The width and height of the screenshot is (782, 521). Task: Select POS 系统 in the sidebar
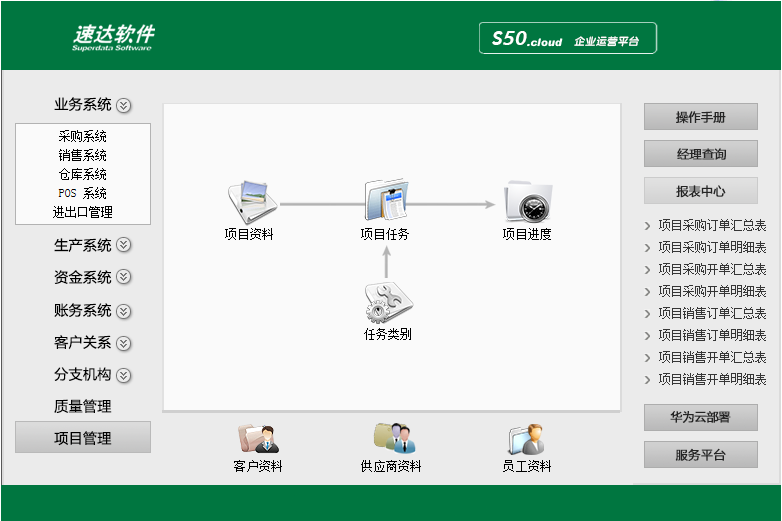tap(82, 193)
